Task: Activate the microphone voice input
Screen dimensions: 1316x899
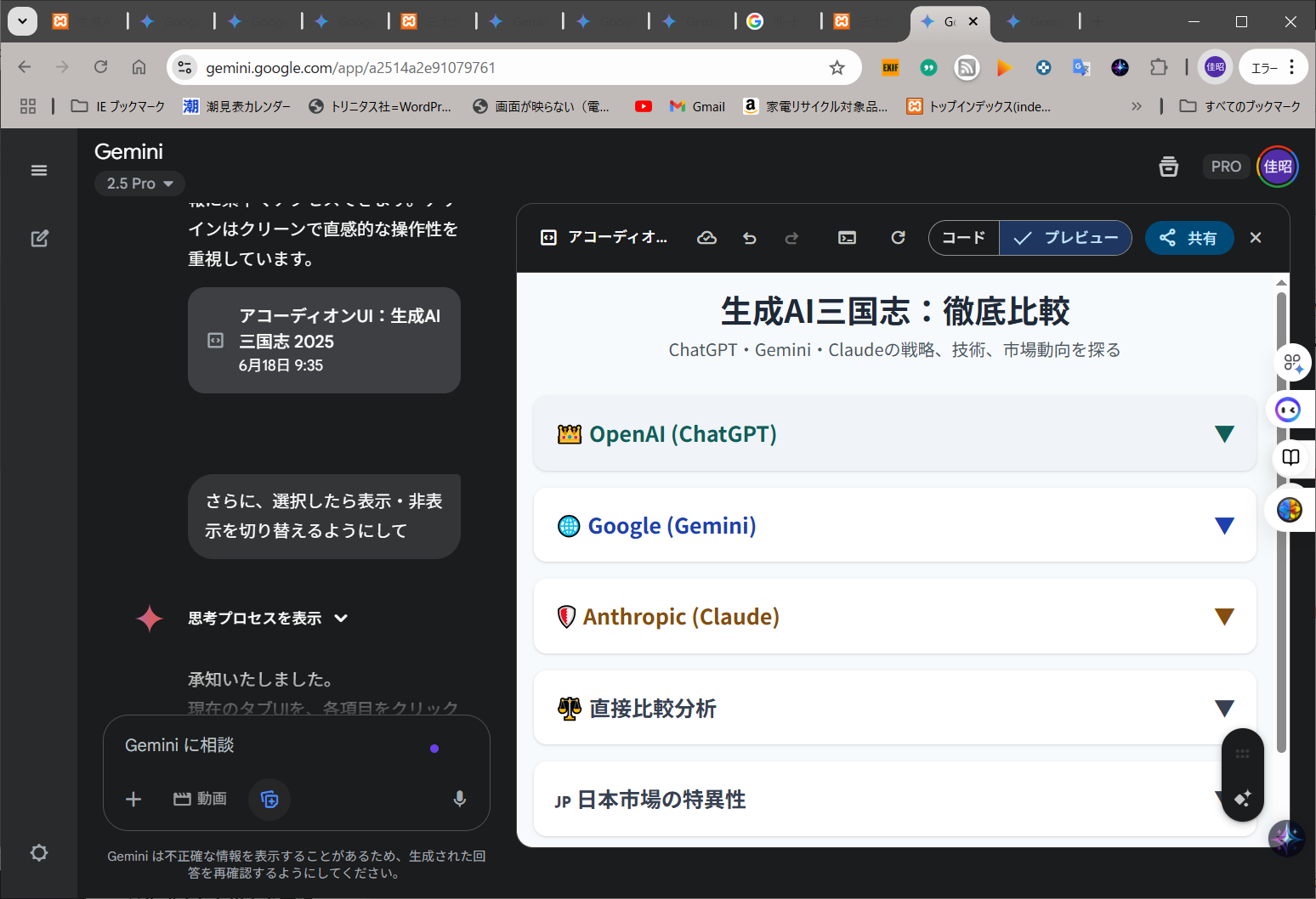Action: click(x=460, y=799)
